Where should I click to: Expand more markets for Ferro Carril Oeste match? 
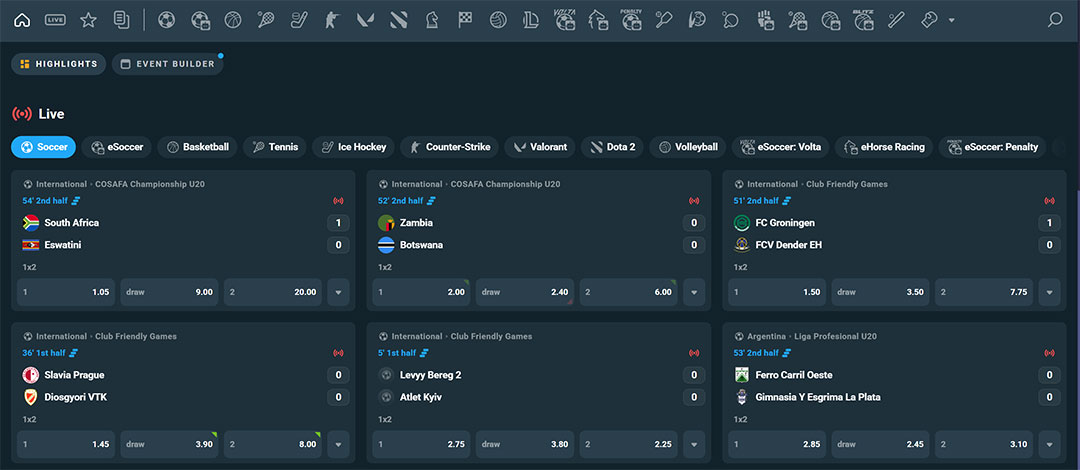pos(1049,445)
